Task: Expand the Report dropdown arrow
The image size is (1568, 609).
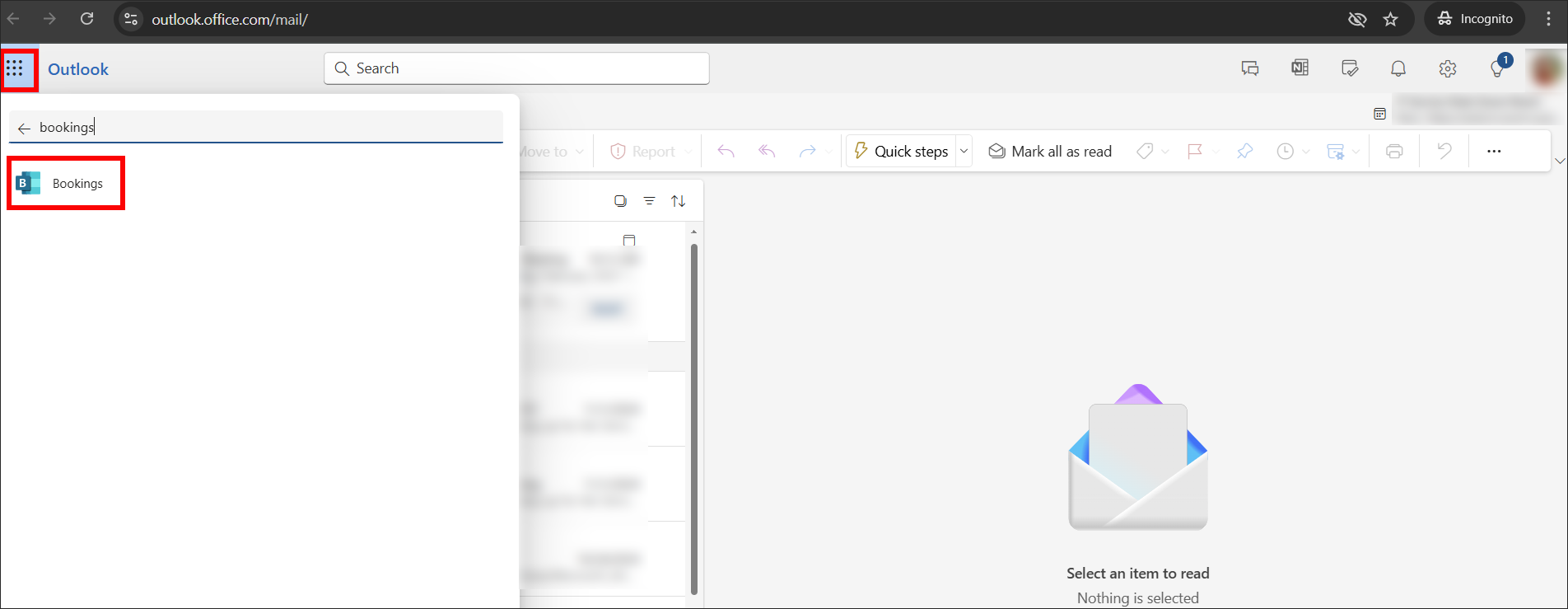Action: [x=688, y=152]
